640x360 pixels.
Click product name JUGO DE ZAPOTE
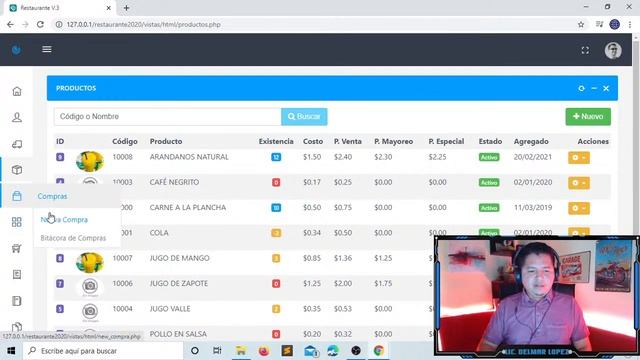point(179,283)
